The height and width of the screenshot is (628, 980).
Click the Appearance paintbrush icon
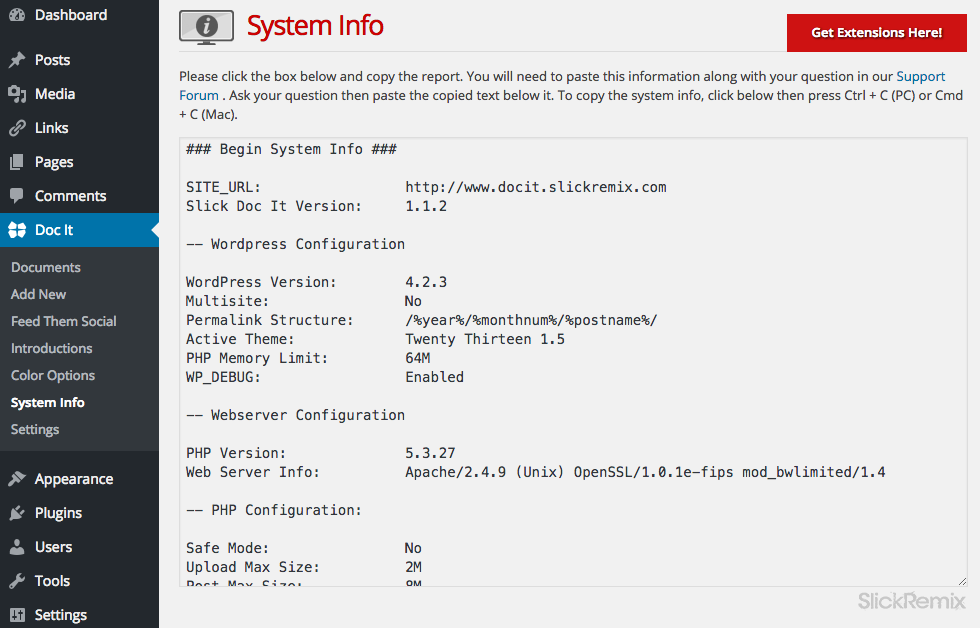pos(17,479)
